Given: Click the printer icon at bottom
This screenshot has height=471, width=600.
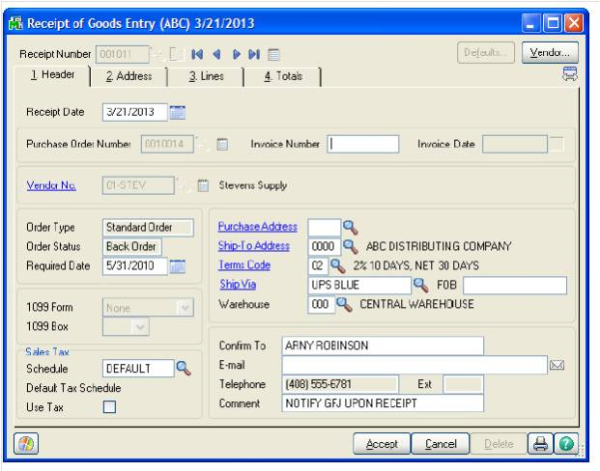Looking at the screenshot, I should [540, 443].
